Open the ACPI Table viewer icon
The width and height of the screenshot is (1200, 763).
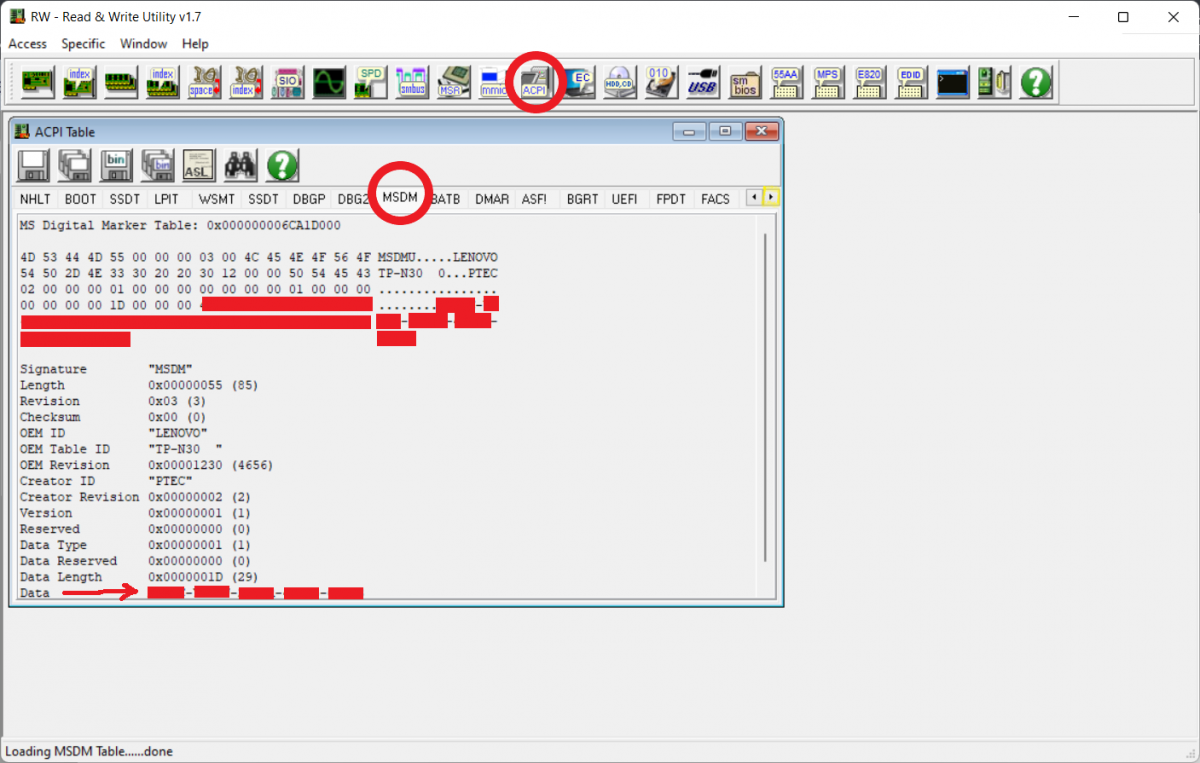coord(535,82)
